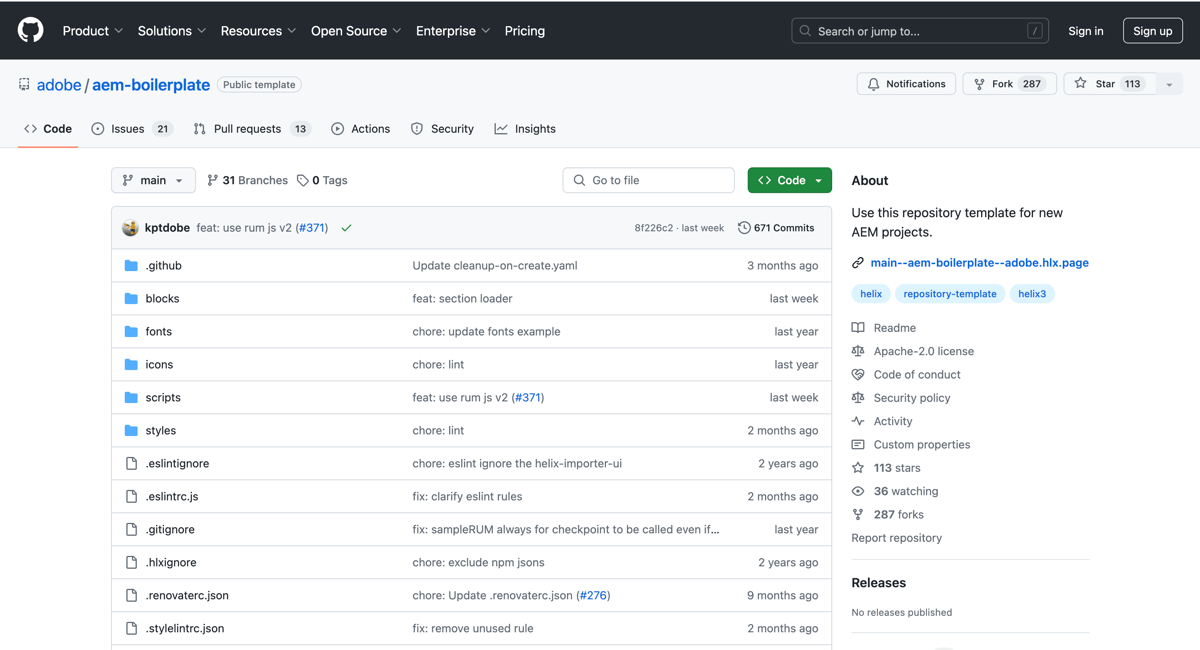Screen dimensions: 1200x650
Task: Click the clock icon beside 671 Commits
Action: pyautogui.click(x=742, y=228)
